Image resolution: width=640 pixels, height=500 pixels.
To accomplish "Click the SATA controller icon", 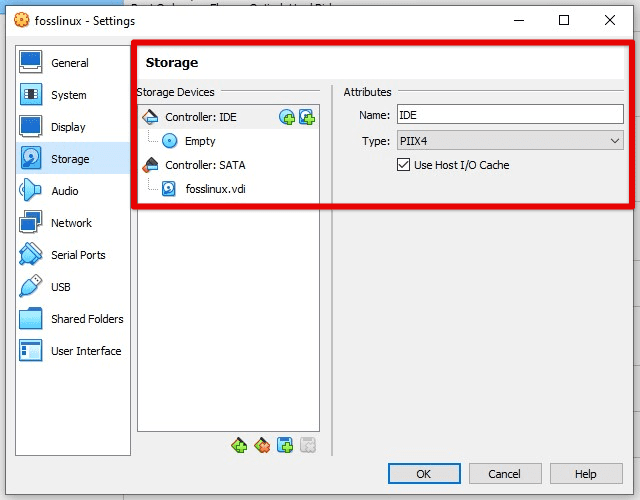I will pos(150,165).
